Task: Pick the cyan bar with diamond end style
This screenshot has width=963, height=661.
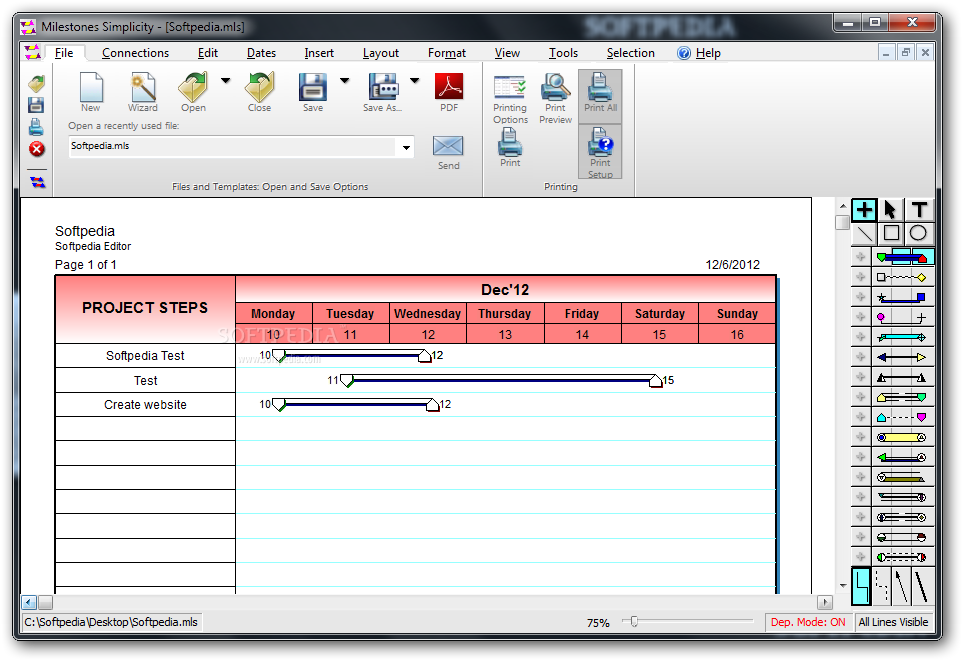Action: coord(902,337)
